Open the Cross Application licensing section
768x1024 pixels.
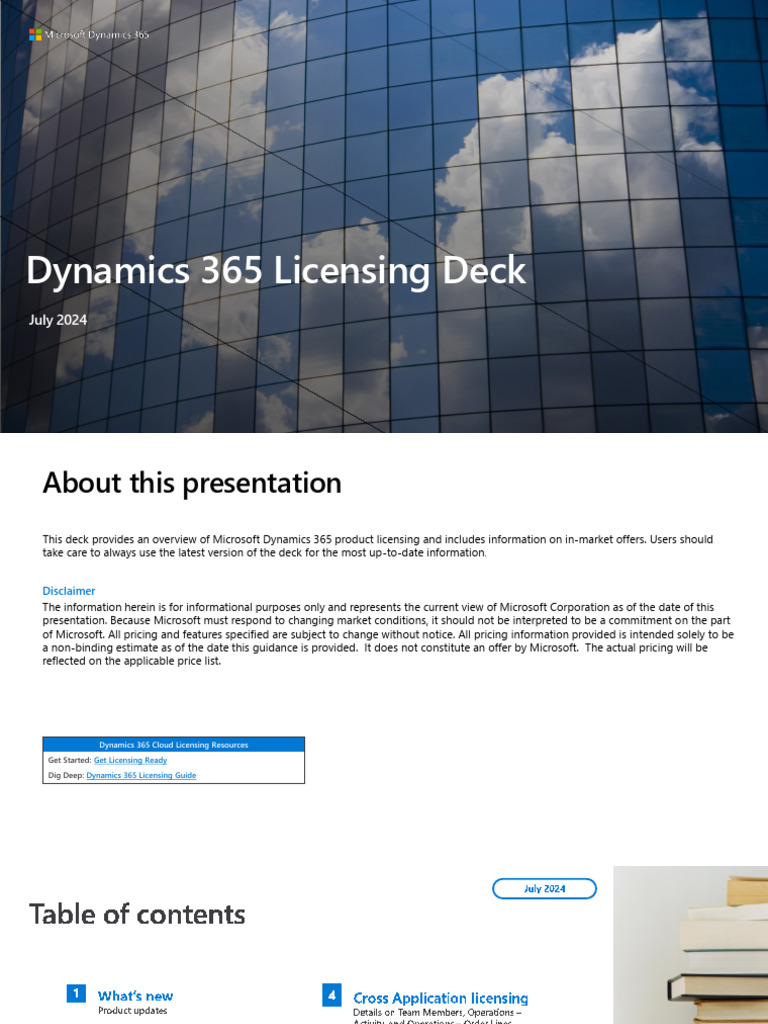pyautogui.click(x=441, y=998)
